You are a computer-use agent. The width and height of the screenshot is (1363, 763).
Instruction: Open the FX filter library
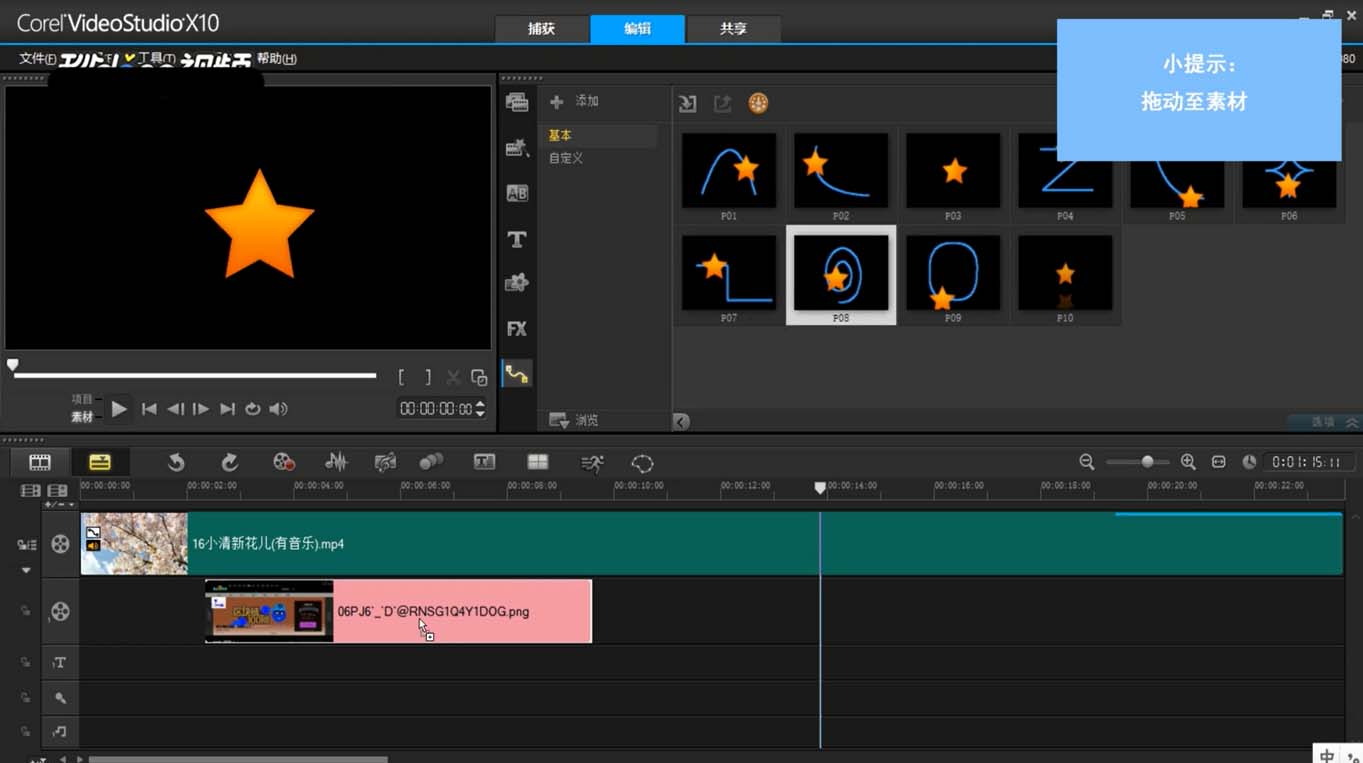517,328
